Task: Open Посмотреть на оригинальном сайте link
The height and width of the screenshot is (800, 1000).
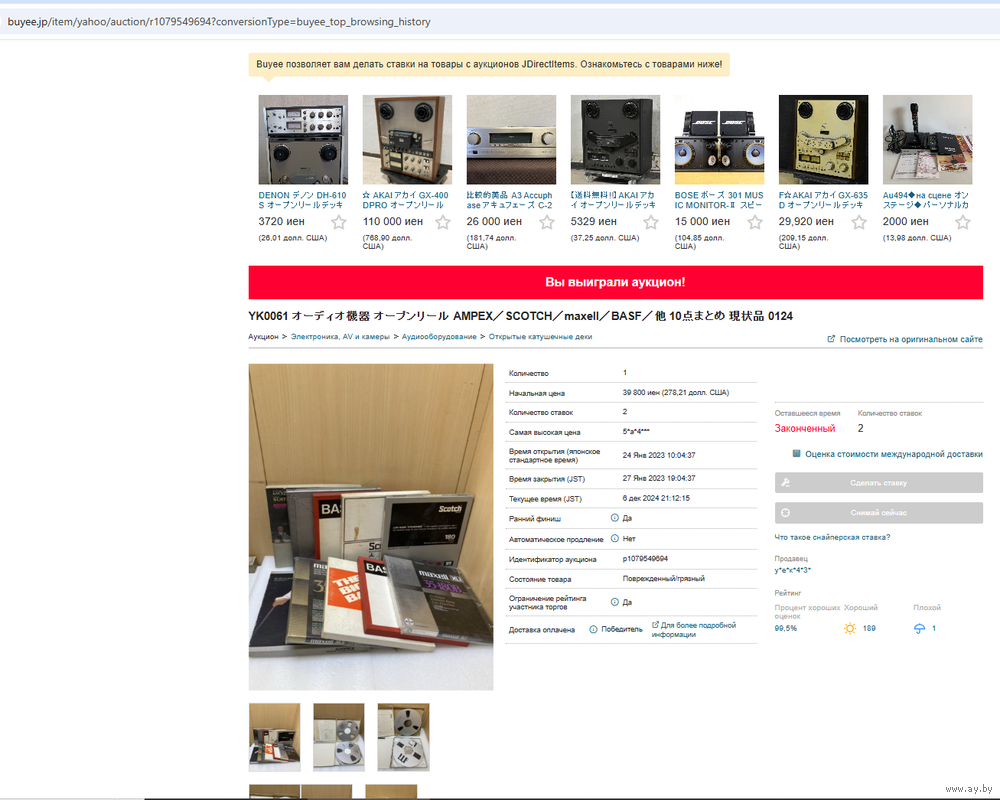Action: click(x=911, y=339)
